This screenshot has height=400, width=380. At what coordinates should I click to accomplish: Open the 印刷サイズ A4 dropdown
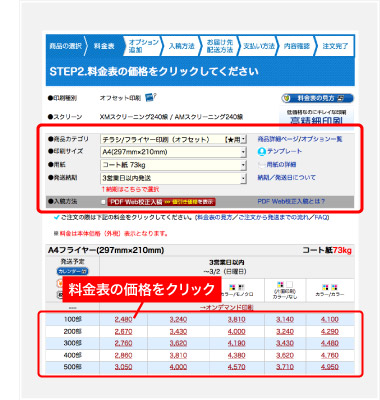(173, 152)
